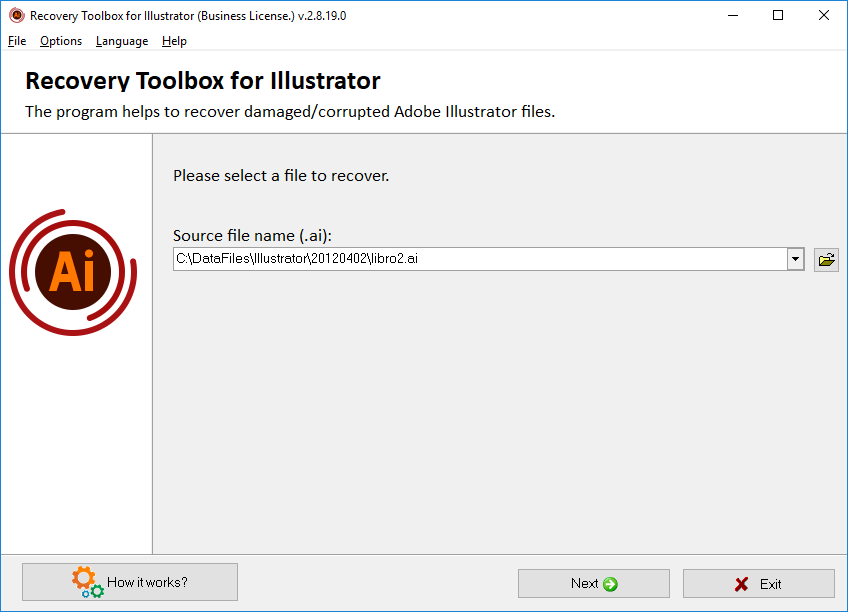Click the app icon in the title bar
The height and width of the screenshot is (612, 848).
pyautogui.click(x=17, y=16)
